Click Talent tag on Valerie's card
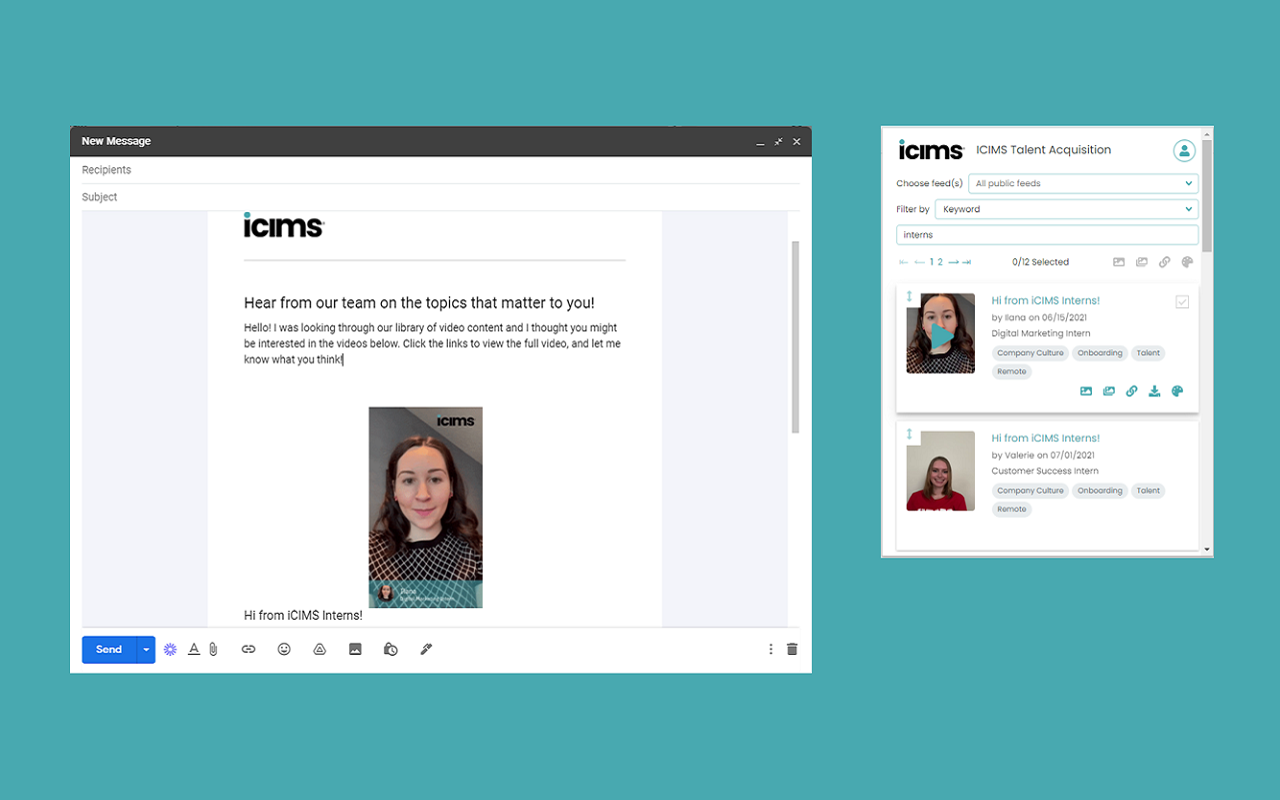 tap(1148, 491)
